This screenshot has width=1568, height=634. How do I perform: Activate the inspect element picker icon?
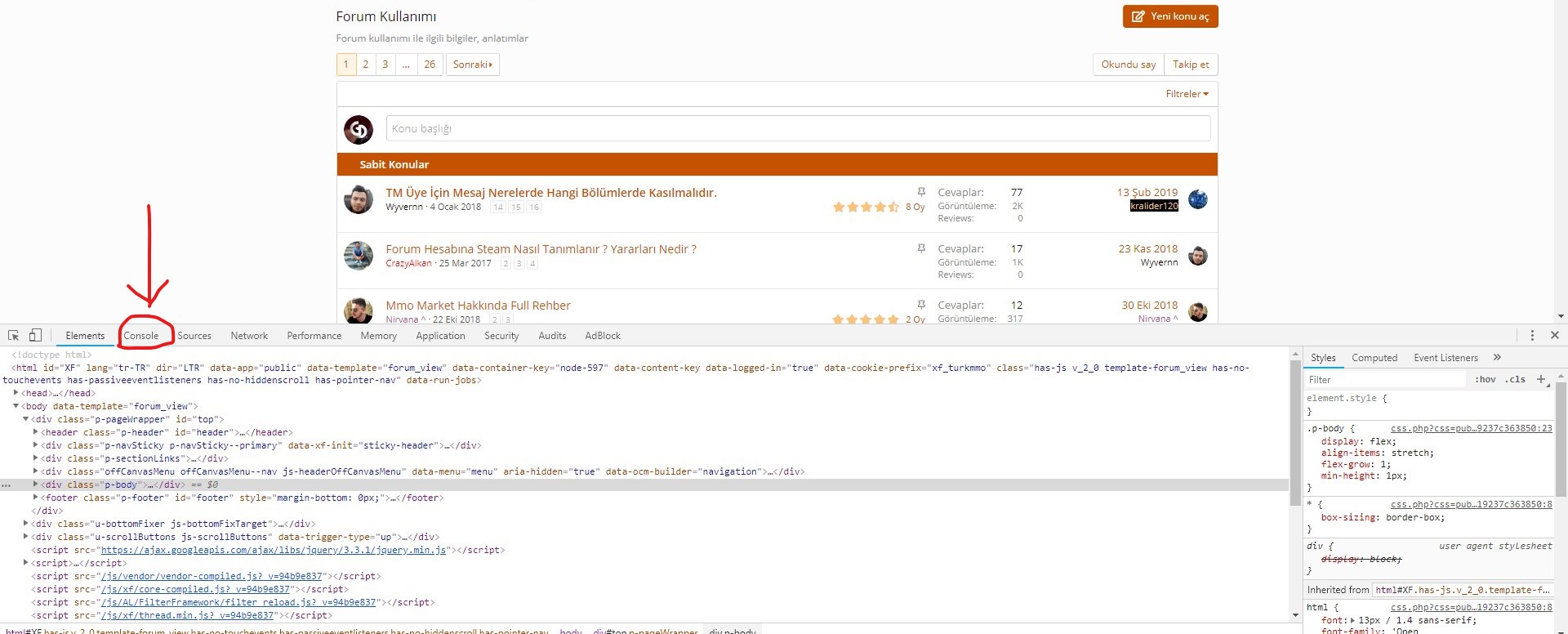pos(14,336)
